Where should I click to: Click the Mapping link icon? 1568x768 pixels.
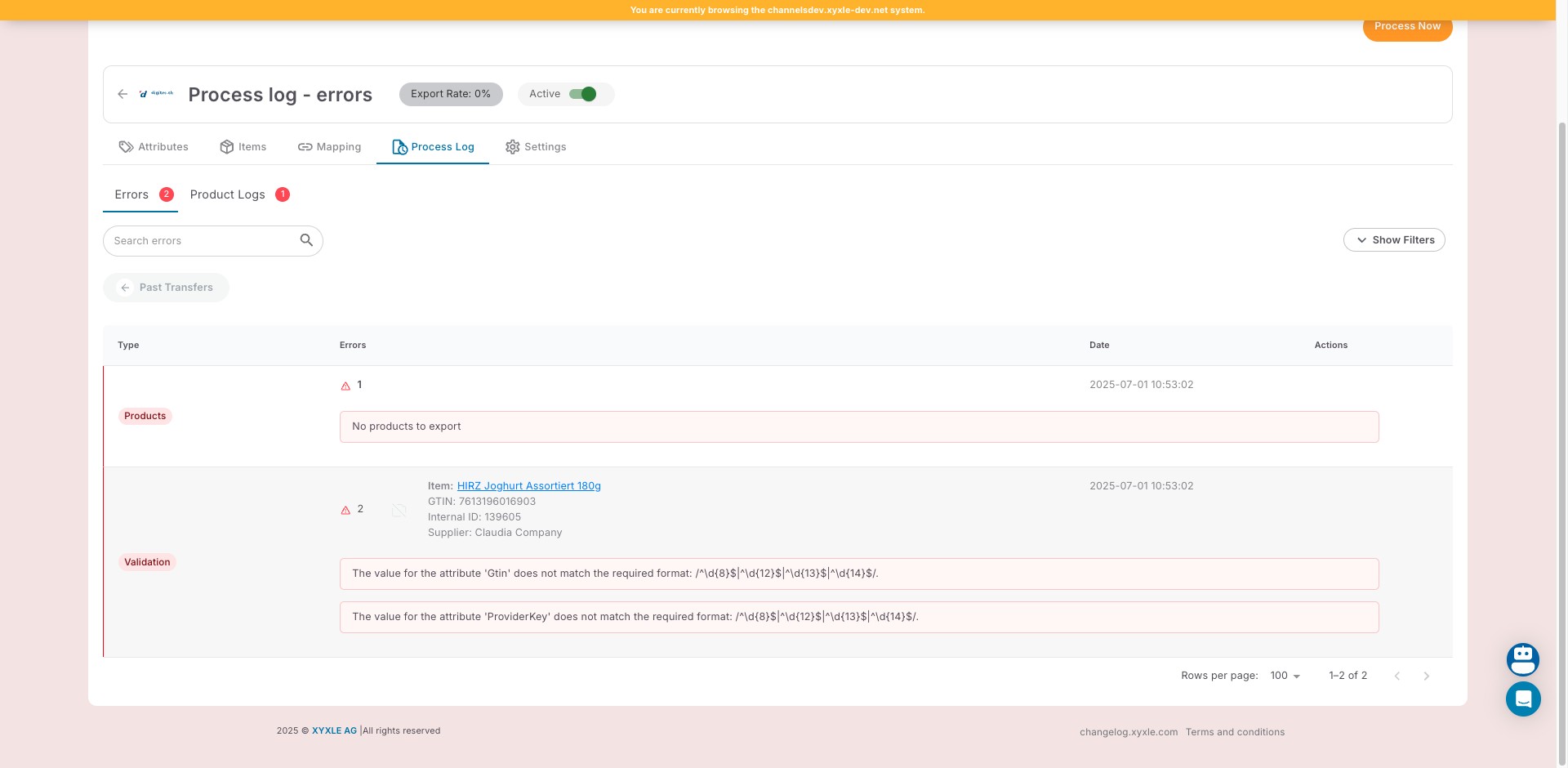(306, 146)
